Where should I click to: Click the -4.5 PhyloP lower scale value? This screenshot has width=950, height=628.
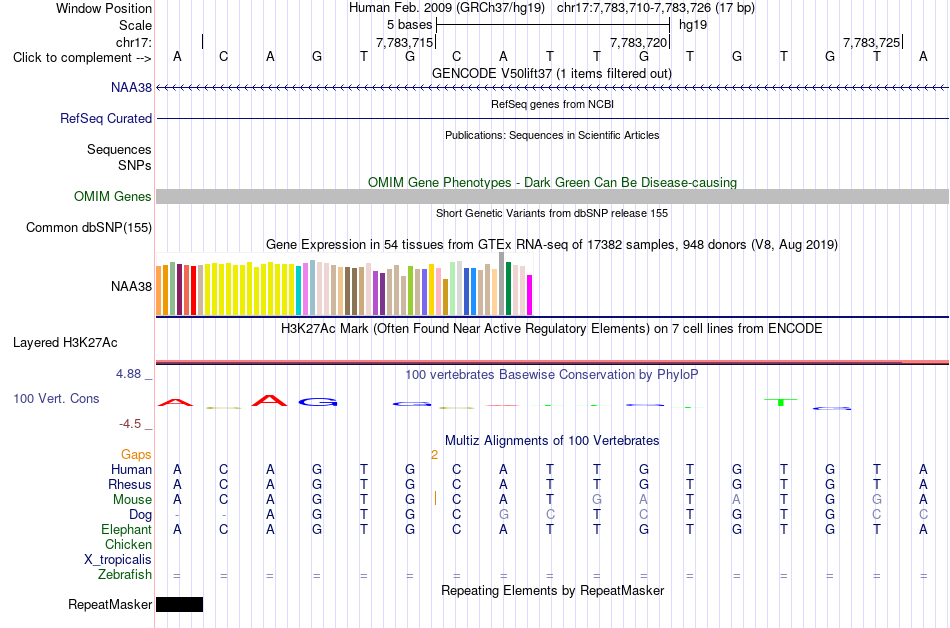tap(130, 424)
